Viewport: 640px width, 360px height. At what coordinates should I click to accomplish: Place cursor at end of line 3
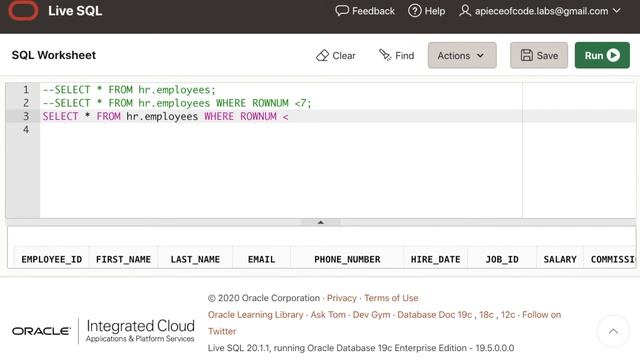[290, 117]
